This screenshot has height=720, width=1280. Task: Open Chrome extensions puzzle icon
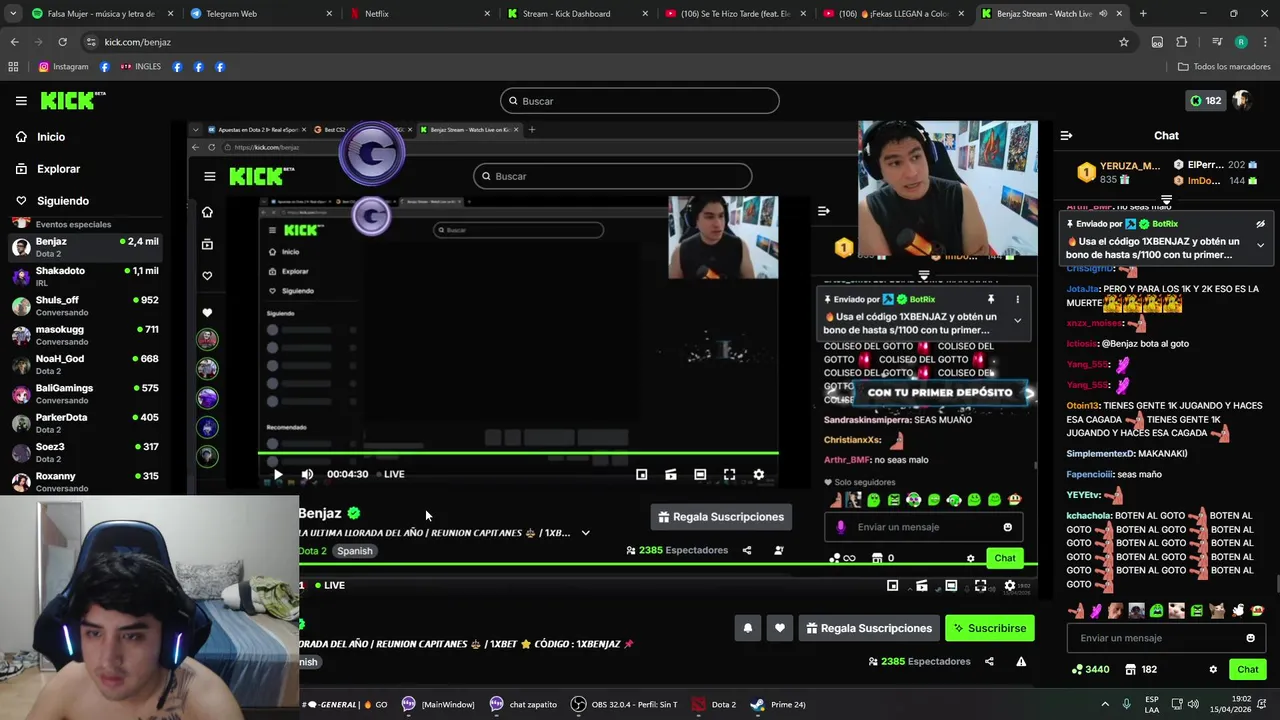pos(1182,42)
